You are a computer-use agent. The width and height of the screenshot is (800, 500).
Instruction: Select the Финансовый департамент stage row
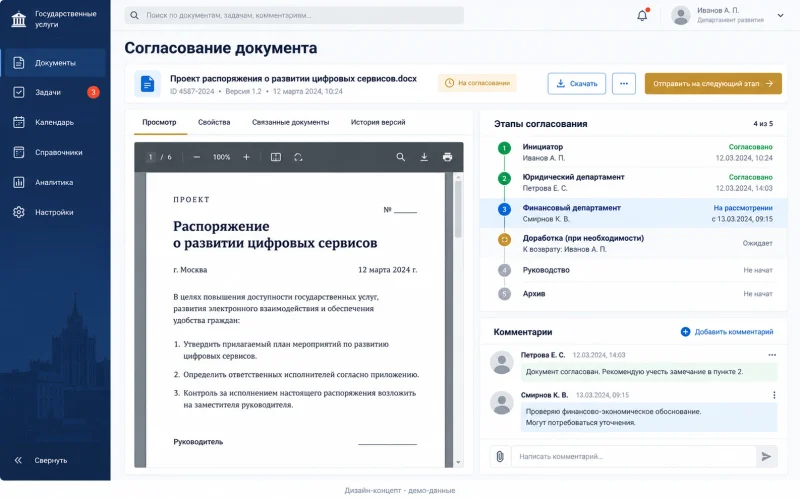[x=633, y=213]
